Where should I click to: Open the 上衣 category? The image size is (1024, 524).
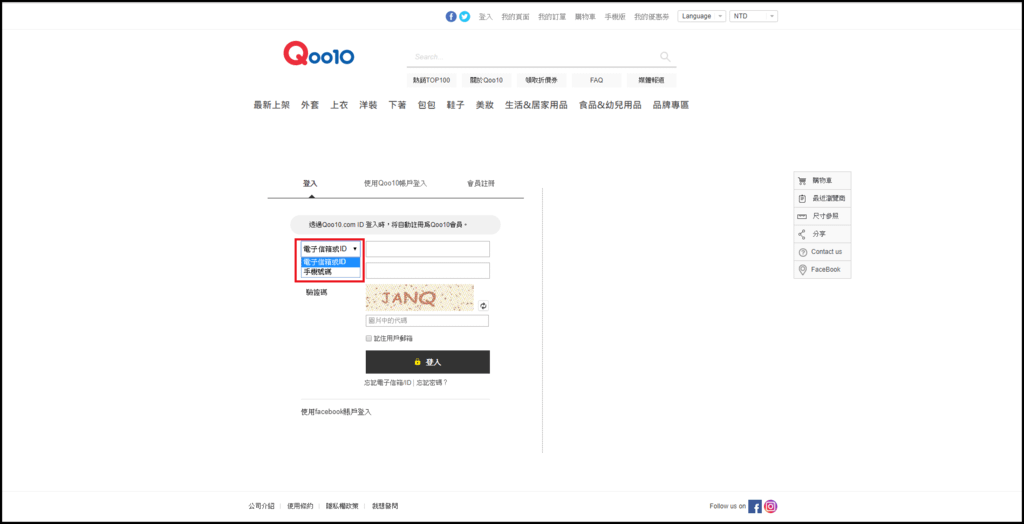tap(339, 105)
